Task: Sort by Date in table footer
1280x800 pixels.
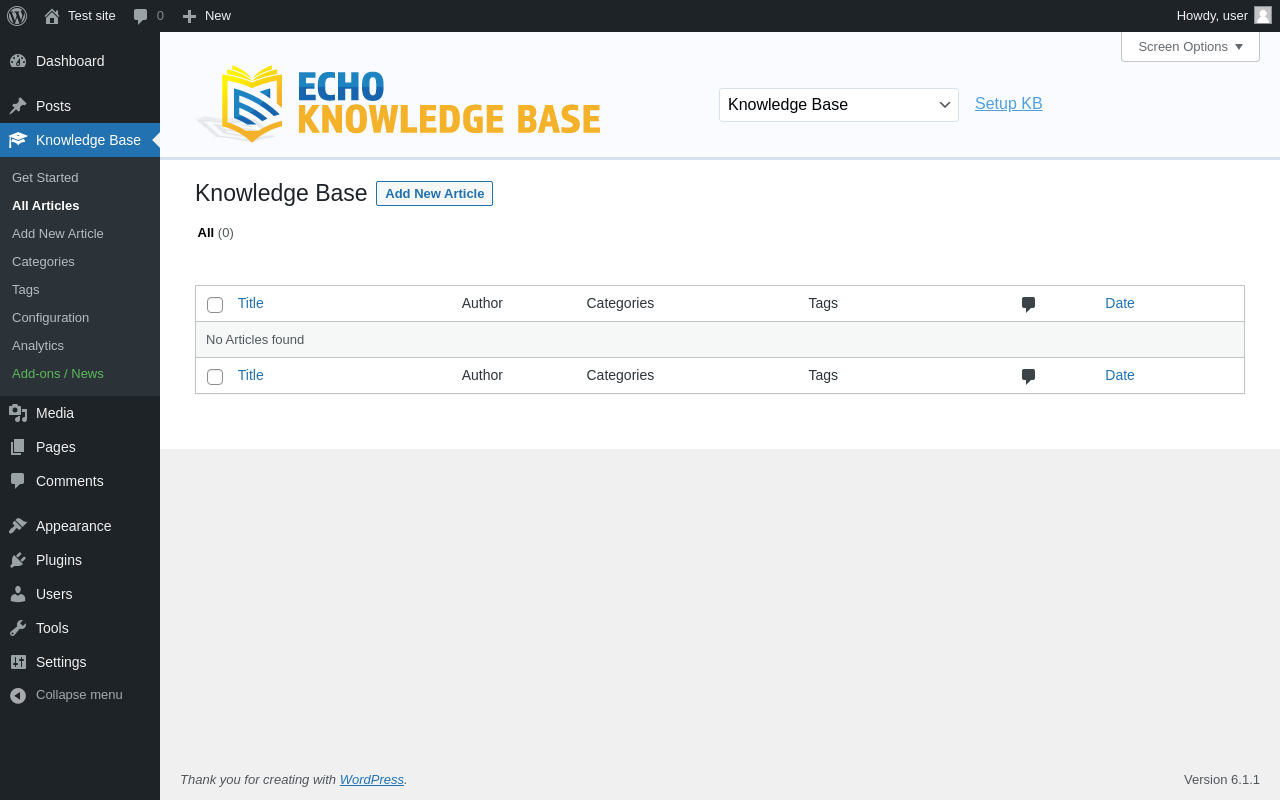Action: coord(1120,375)
